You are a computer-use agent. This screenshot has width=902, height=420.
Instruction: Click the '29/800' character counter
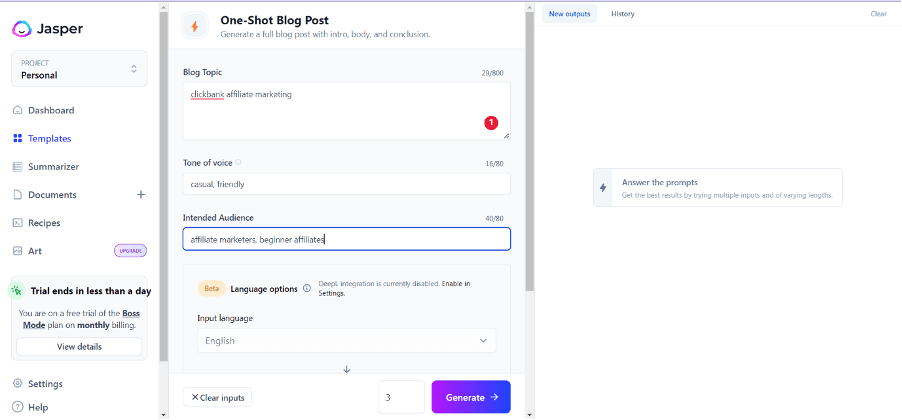click(x=493, y=74)
